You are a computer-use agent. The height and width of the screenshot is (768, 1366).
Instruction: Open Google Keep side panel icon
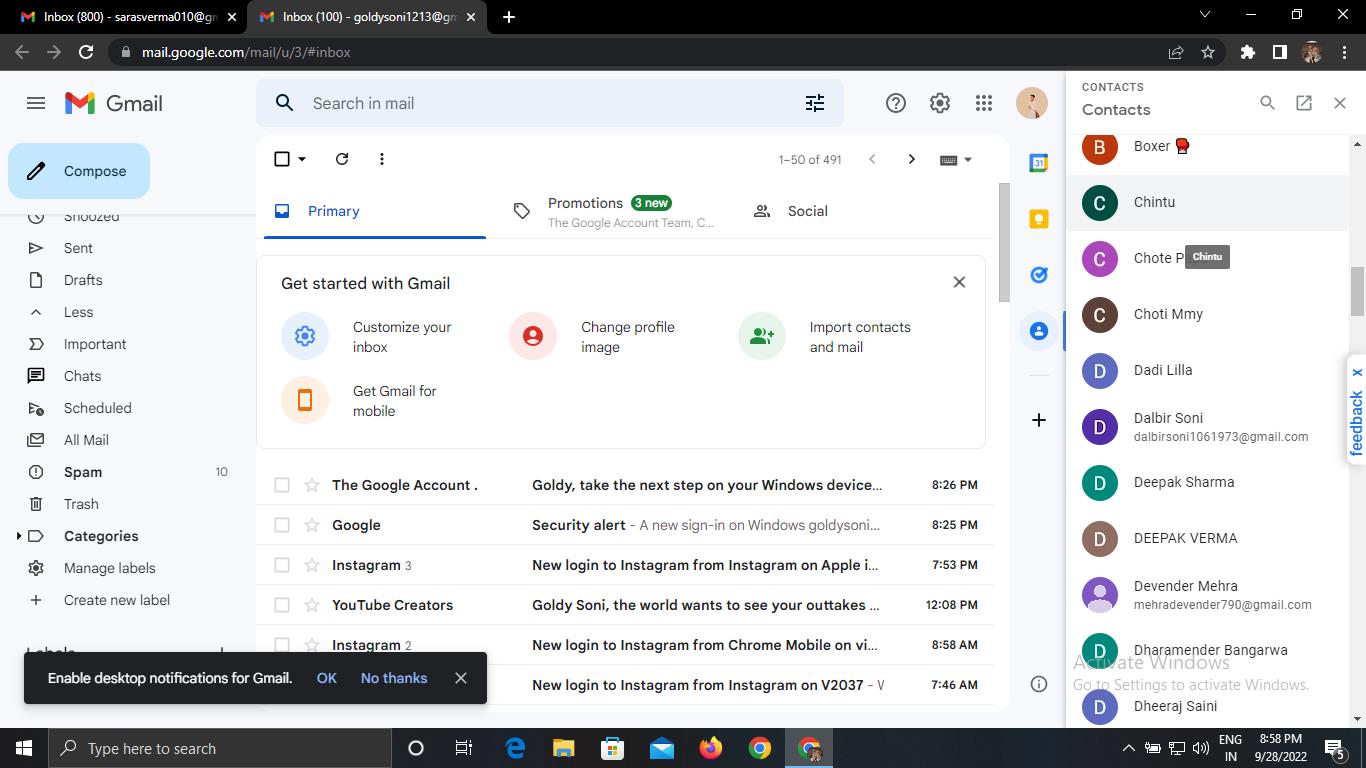point(1038,219)
